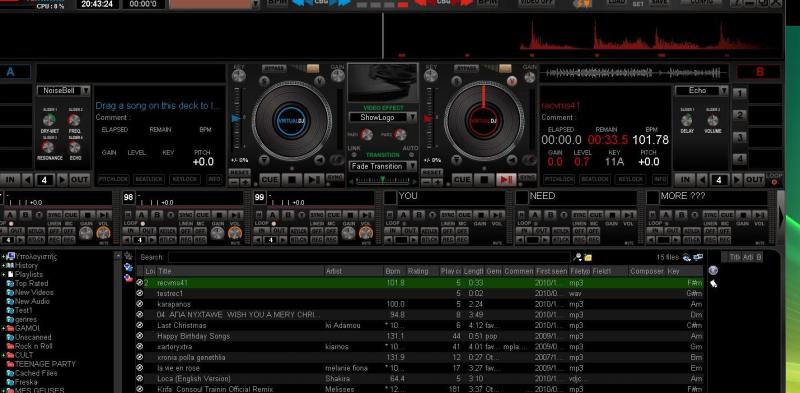Click the CUE button on deck A

pos(270,180)
